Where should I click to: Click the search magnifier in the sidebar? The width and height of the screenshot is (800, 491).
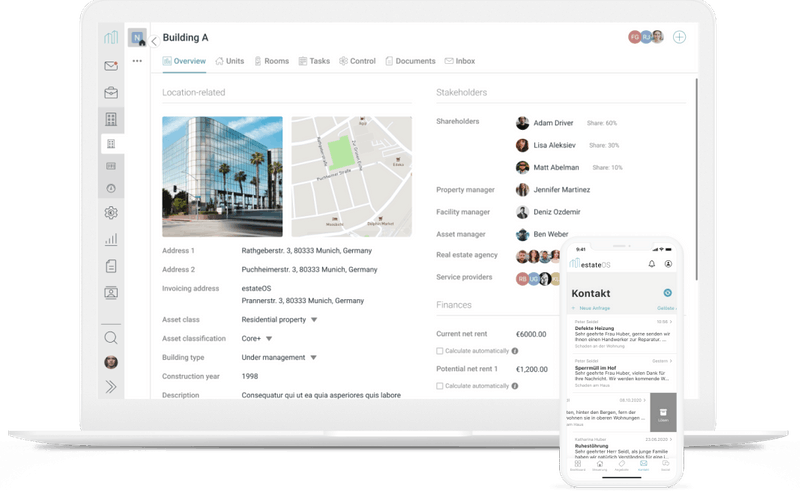111,338
